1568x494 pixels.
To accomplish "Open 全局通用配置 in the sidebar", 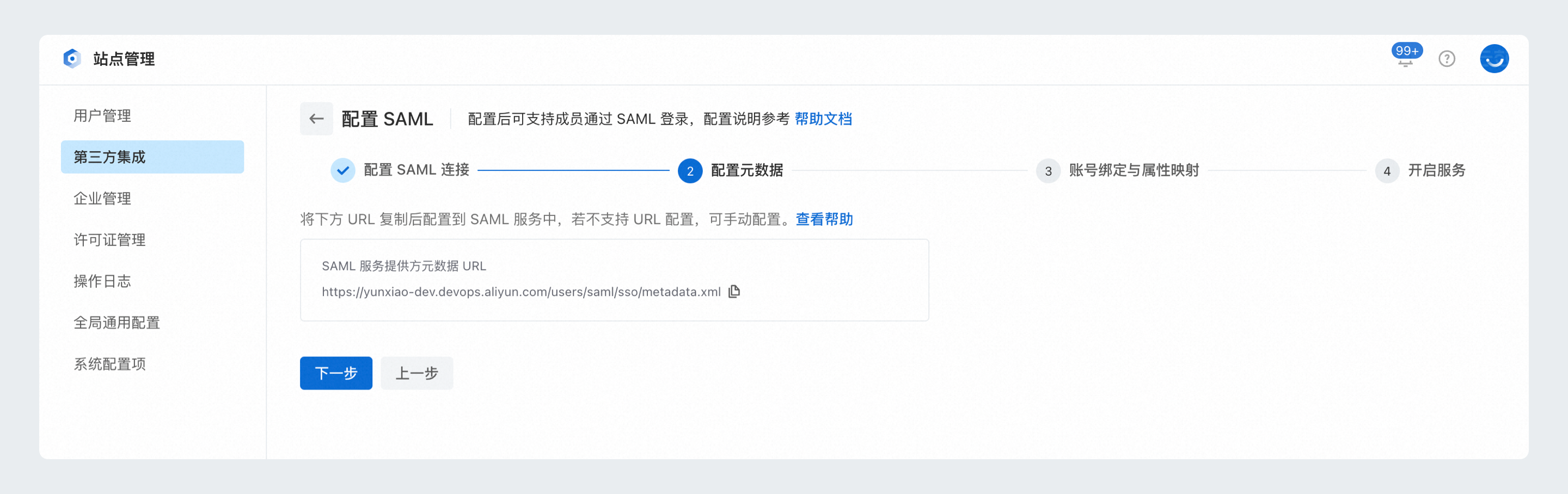I will (152, 323).
